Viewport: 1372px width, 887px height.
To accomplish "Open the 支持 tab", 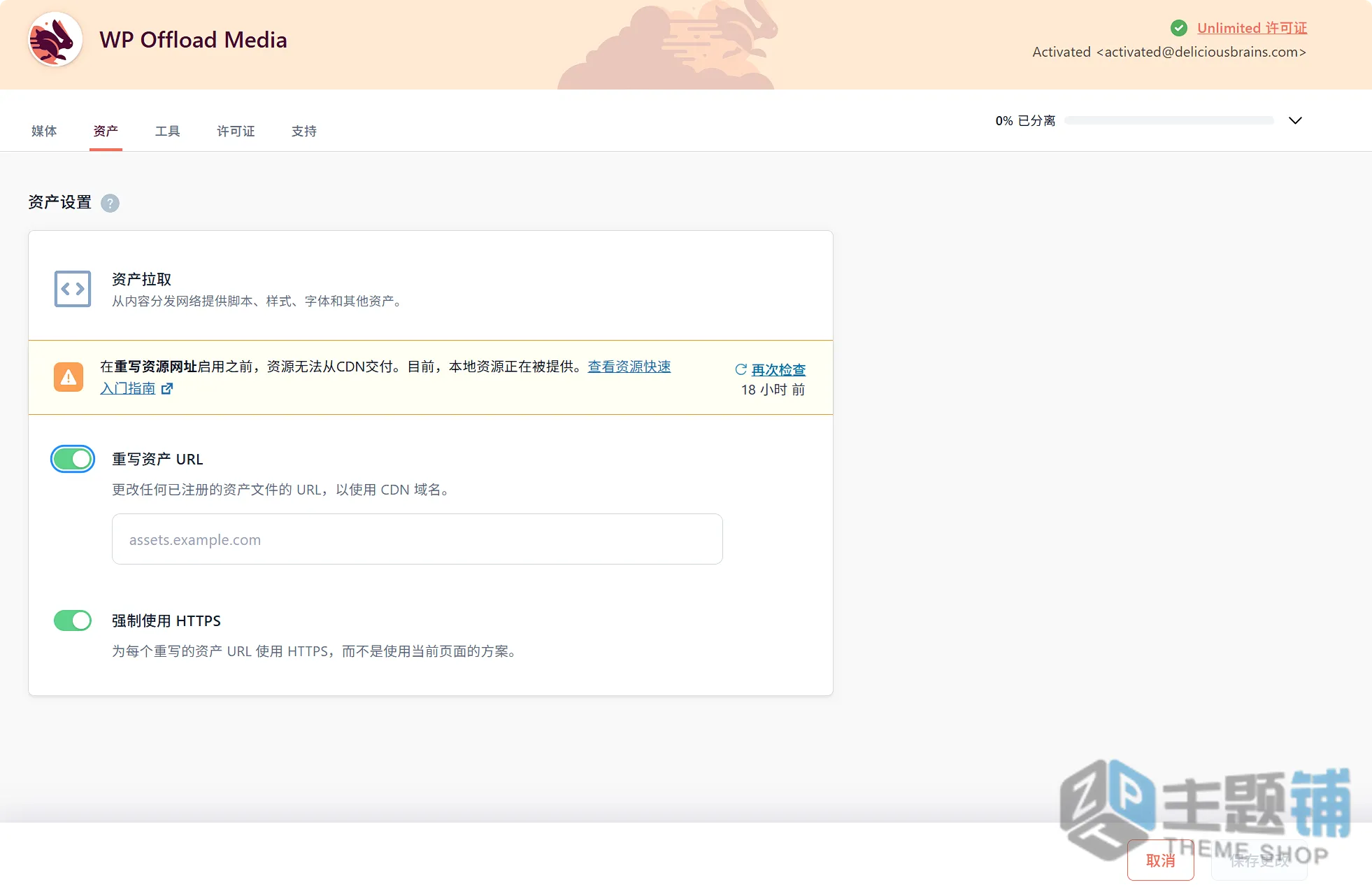I will pos(304,131).
